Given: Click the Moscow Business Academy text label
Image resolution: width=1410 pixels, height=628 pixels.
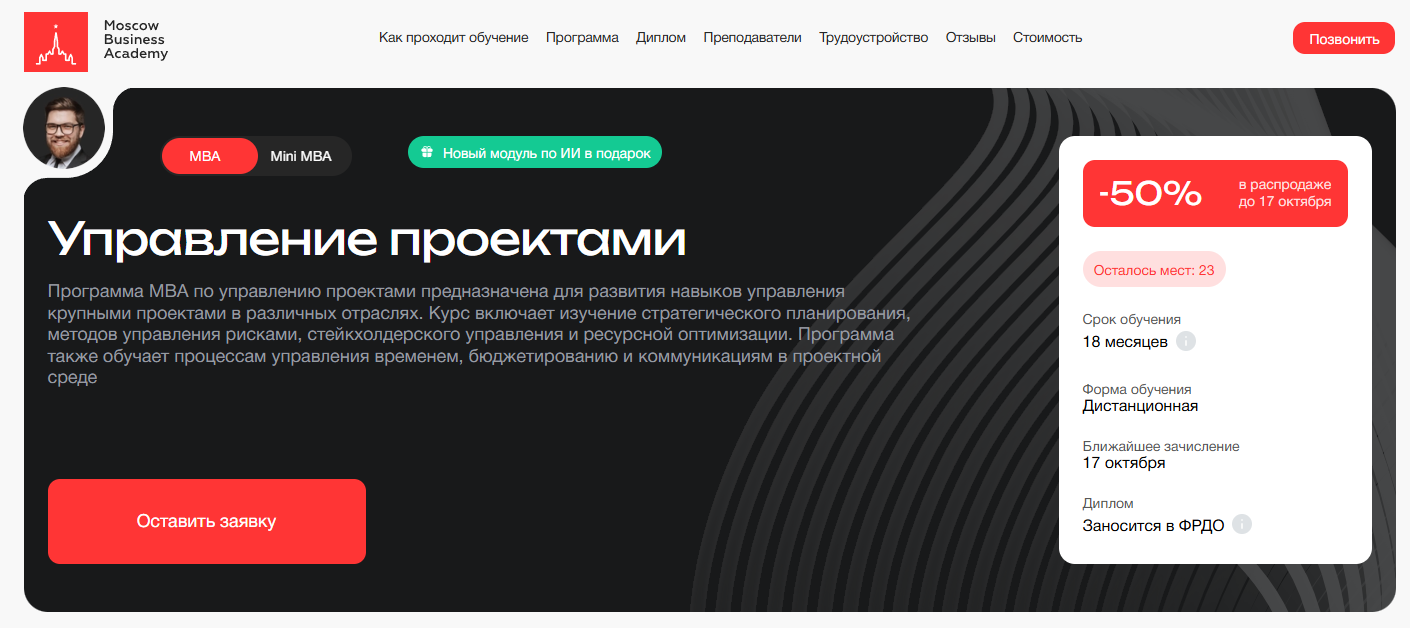Looking at the screenshot, I should tap(135, 39).
